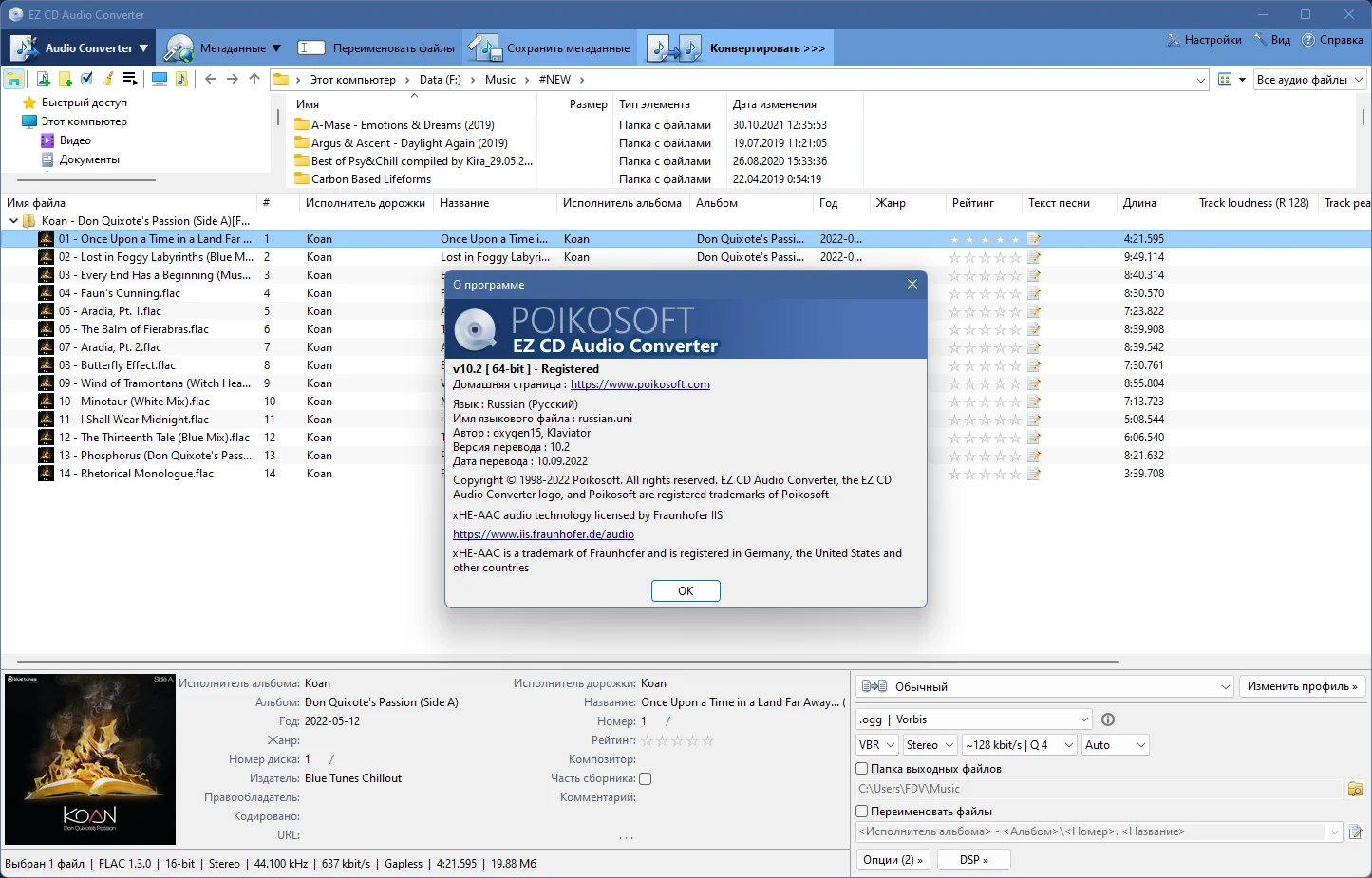Click the album cover art thumbnail
This screenshot has width=1372, height=878.
[90, 759]
